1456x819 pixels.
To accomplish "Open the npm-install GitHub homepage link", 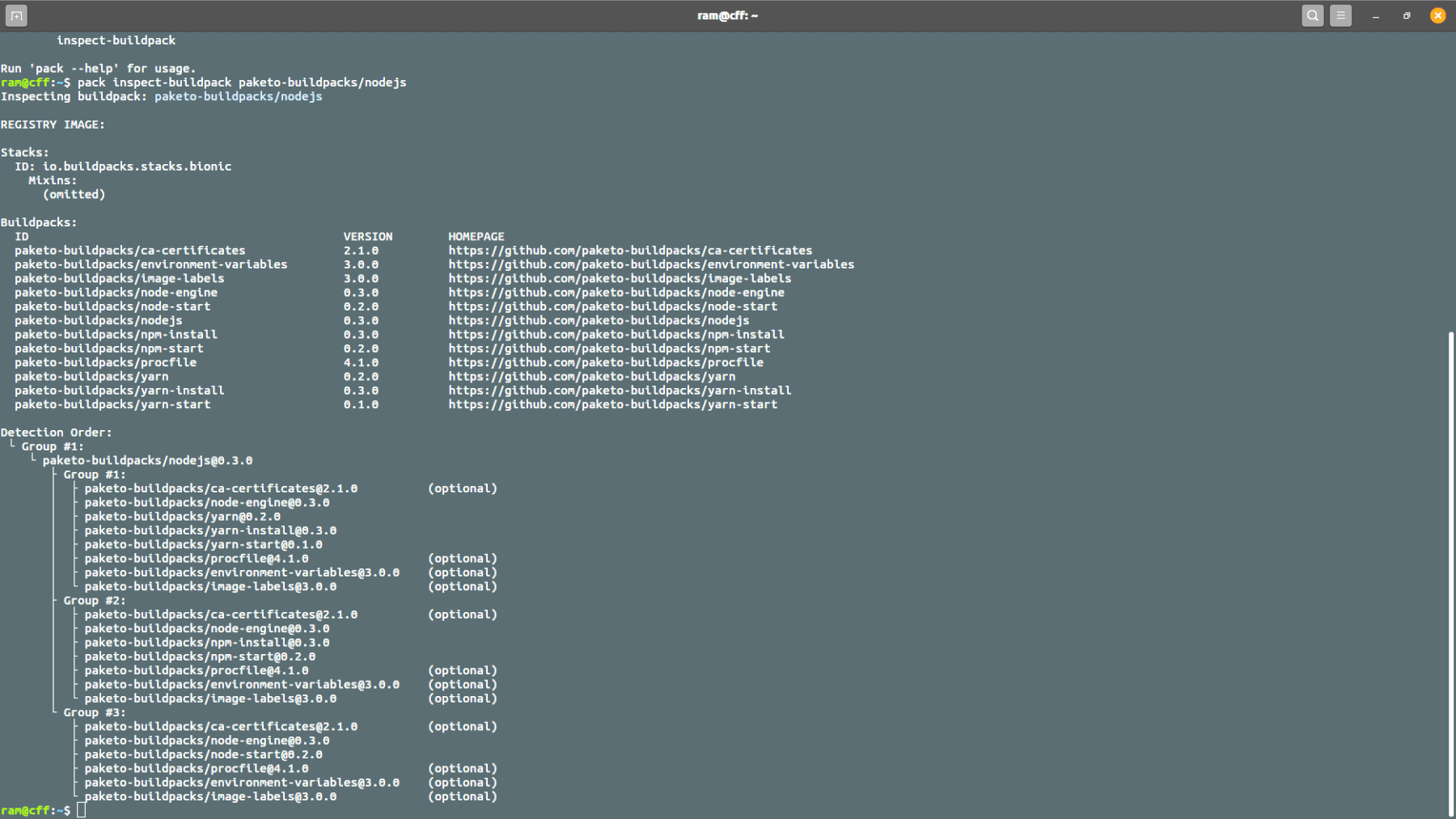I will [616, 335].
